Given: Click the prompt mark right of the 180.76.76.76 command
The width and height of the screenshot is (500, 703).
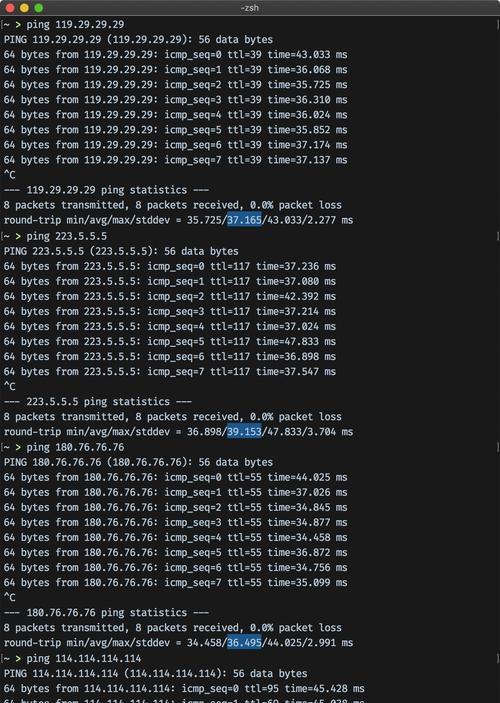Looking at the screenshot, I should coord(498,447).
